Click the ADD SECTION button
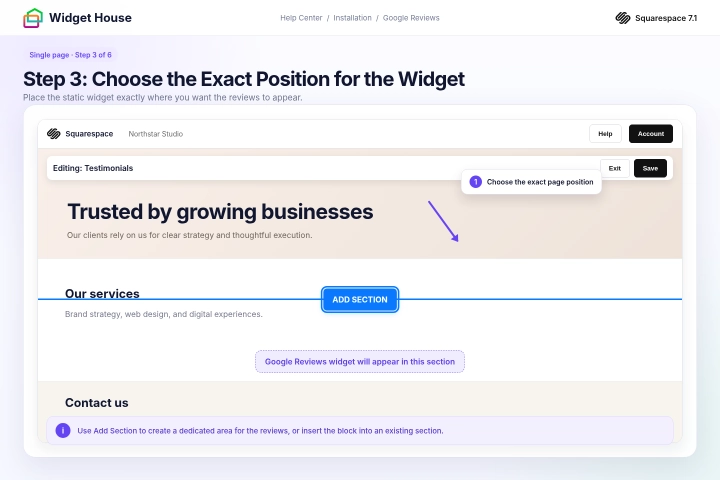 360,299
